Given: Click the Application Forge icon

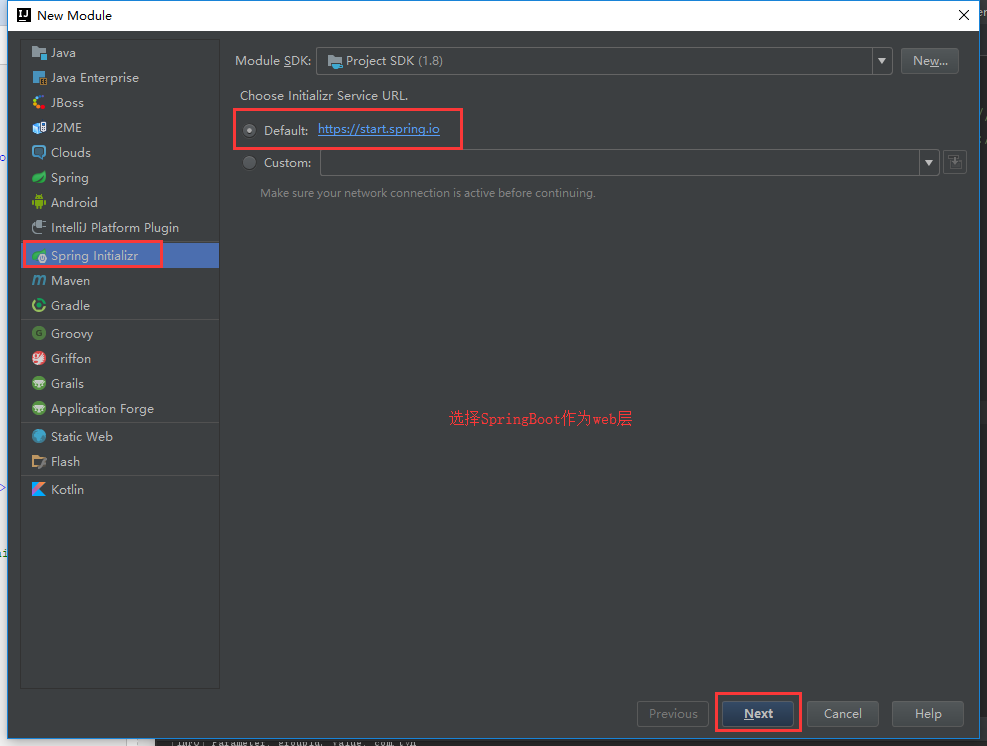Looking at the screenshot, I should pyautogui.click(x=39, y=409).
